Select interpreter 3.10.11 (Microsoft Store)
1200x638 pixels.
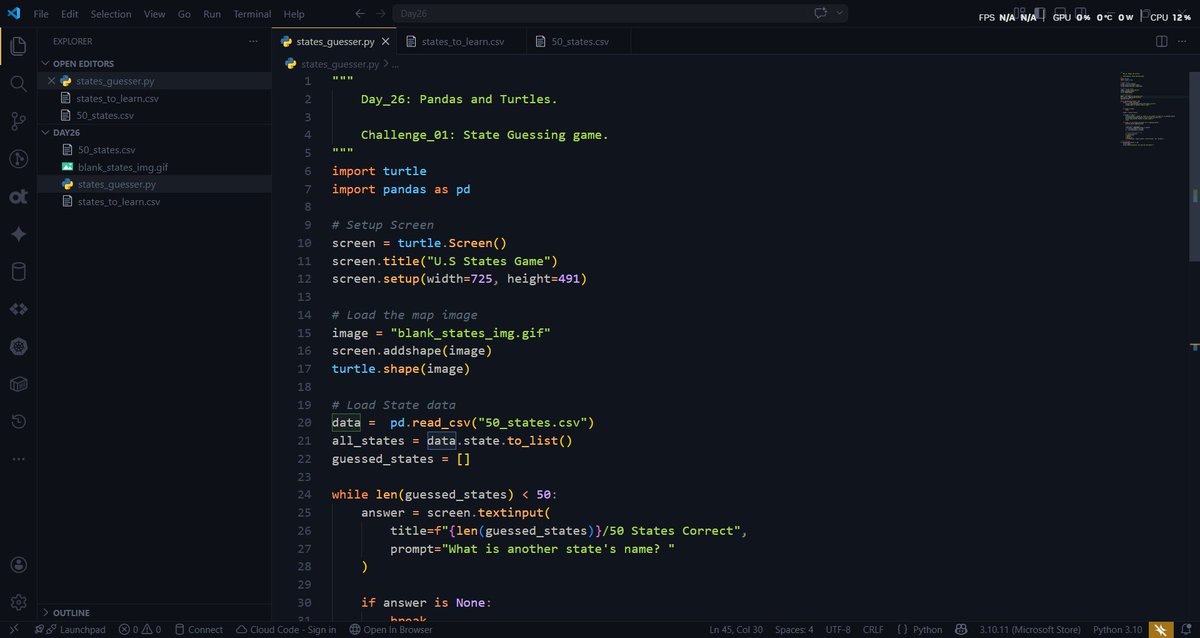point(1030,629)
